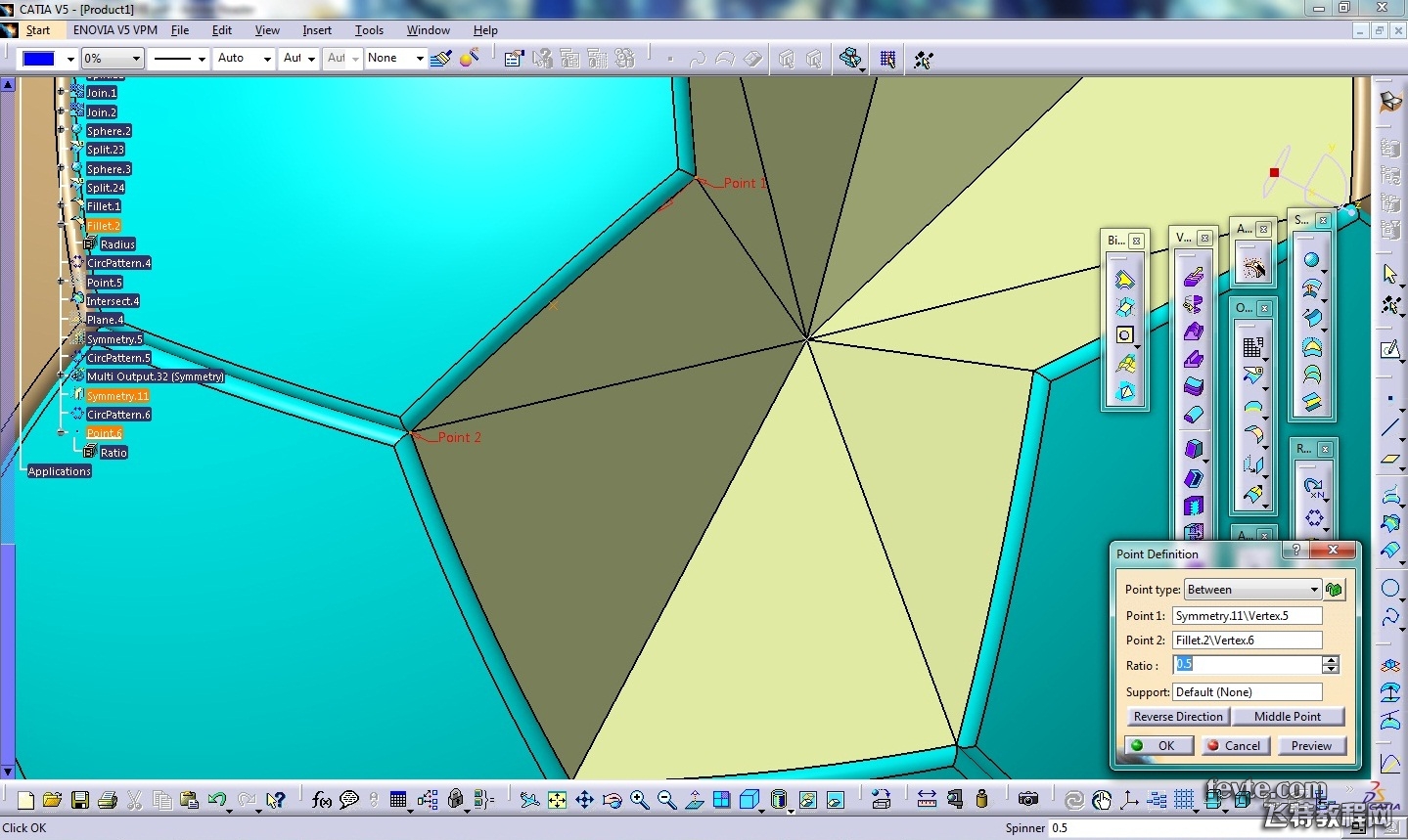Select the Sphere surface tool

1311,260
